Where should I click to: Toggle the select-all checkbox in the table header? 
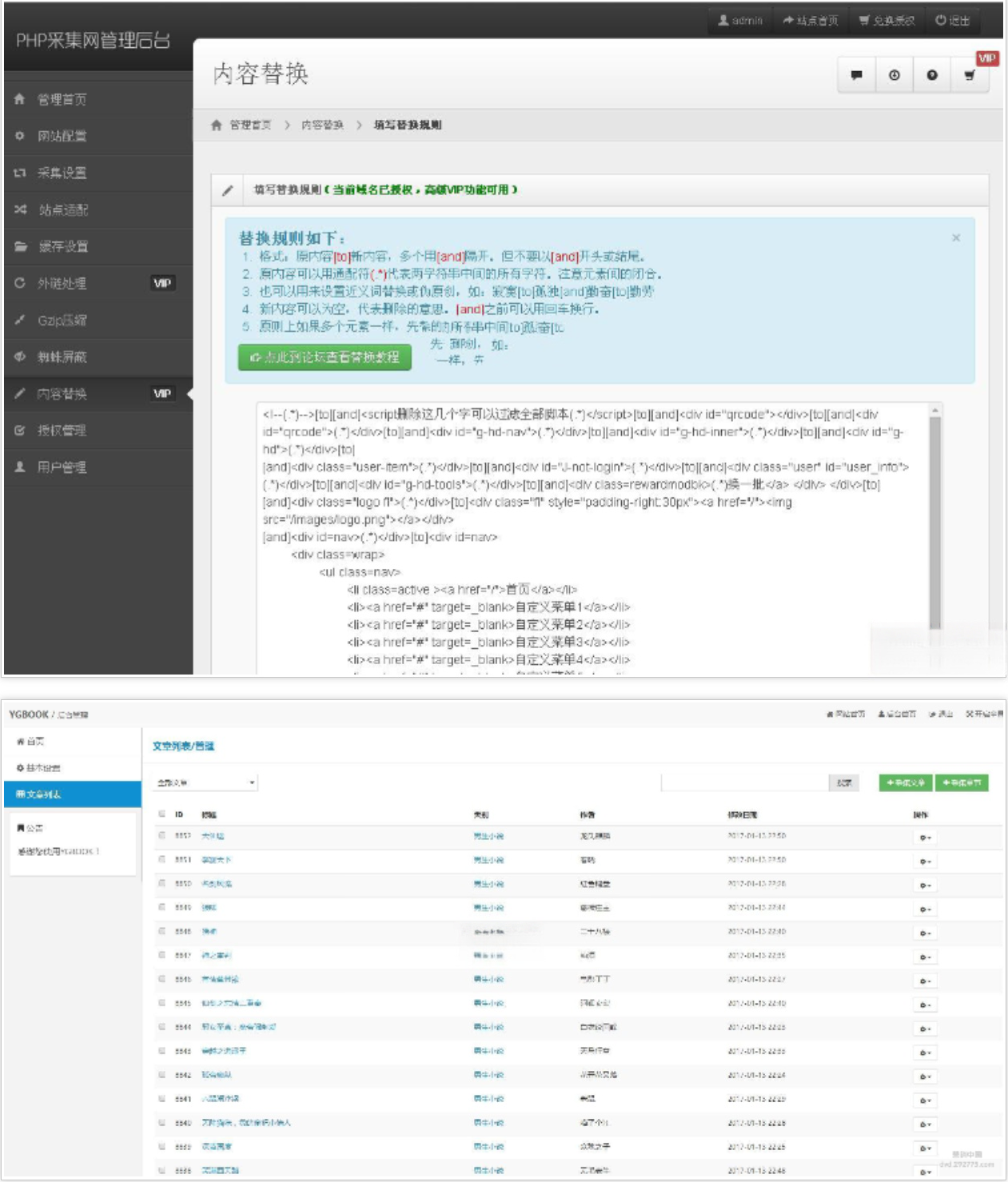(x=162, y=814)
